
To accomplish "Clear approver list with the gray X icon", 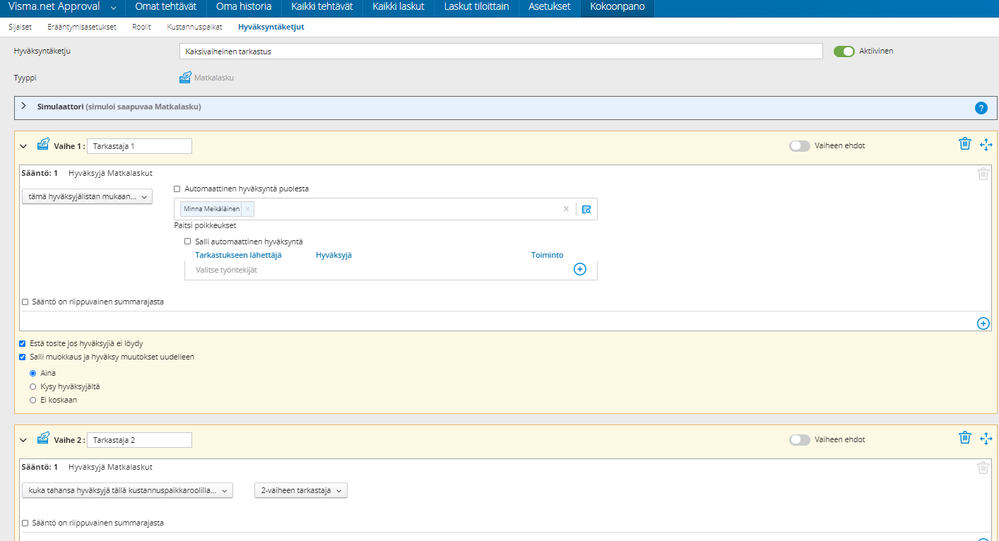I will 566,209.
